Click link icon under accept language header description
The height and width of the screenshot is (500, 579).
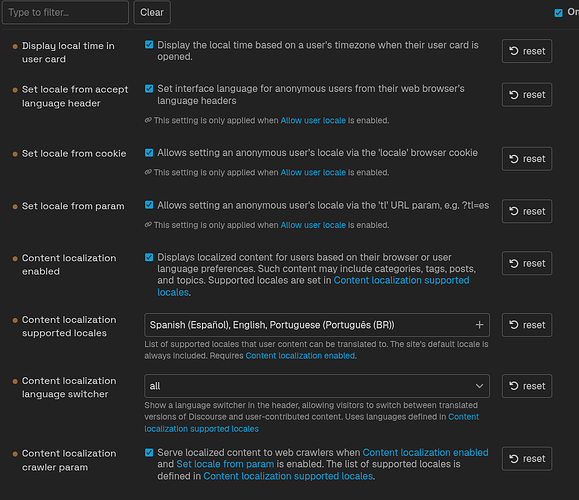point(148,120)
